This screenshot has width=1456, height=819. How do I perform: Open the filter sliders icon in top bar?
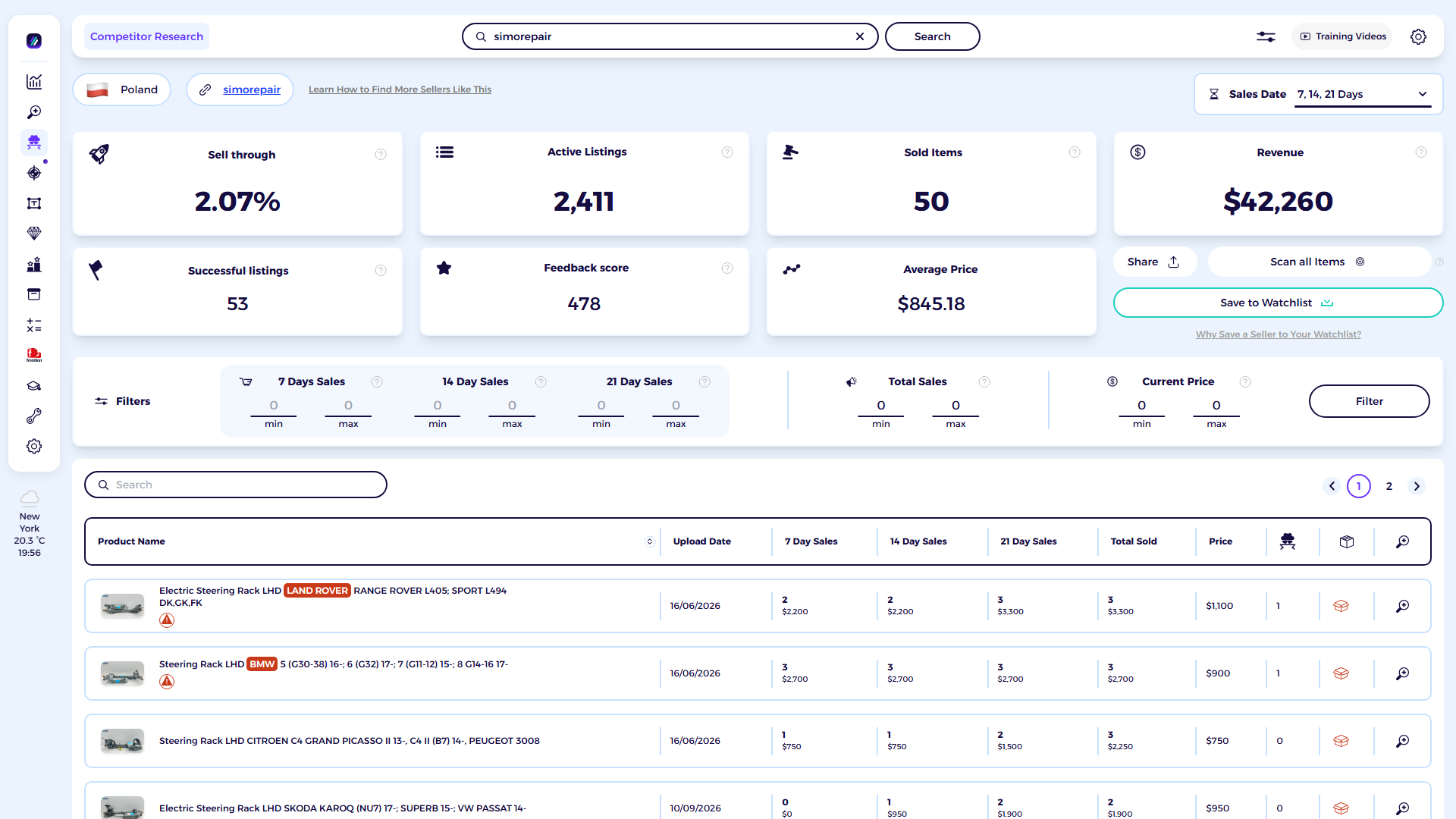pos(1266,36)
